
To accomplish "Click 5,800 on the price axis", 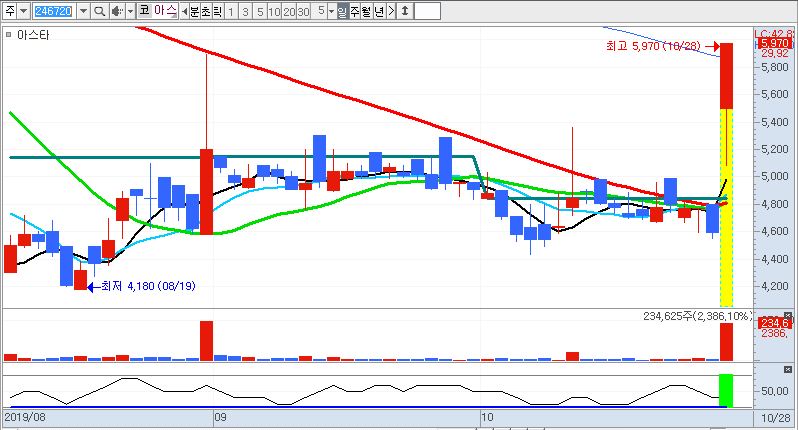I will 775,67.
